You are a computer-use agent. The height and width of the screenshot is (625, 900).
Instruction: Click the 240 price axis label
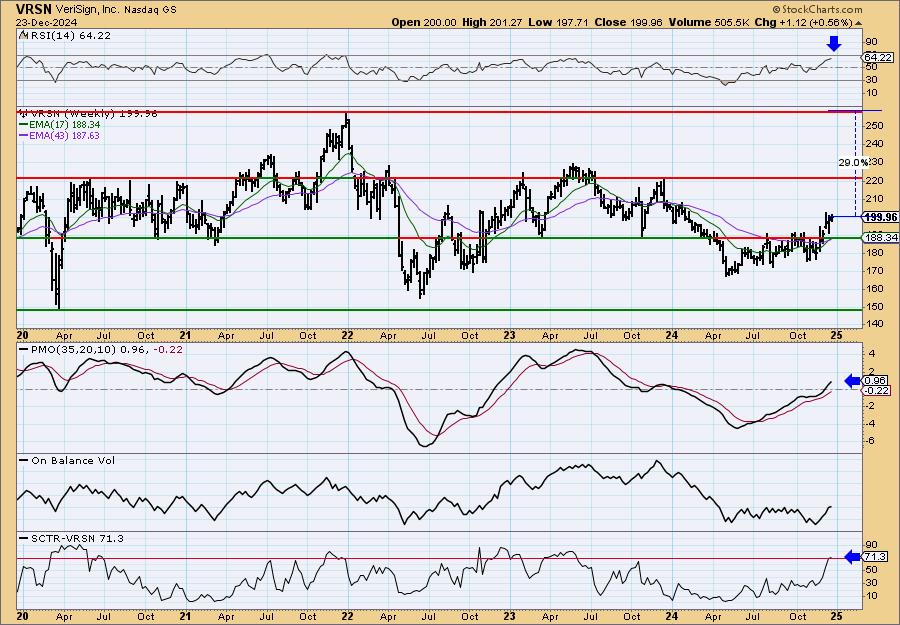click(x=874, y=143)
